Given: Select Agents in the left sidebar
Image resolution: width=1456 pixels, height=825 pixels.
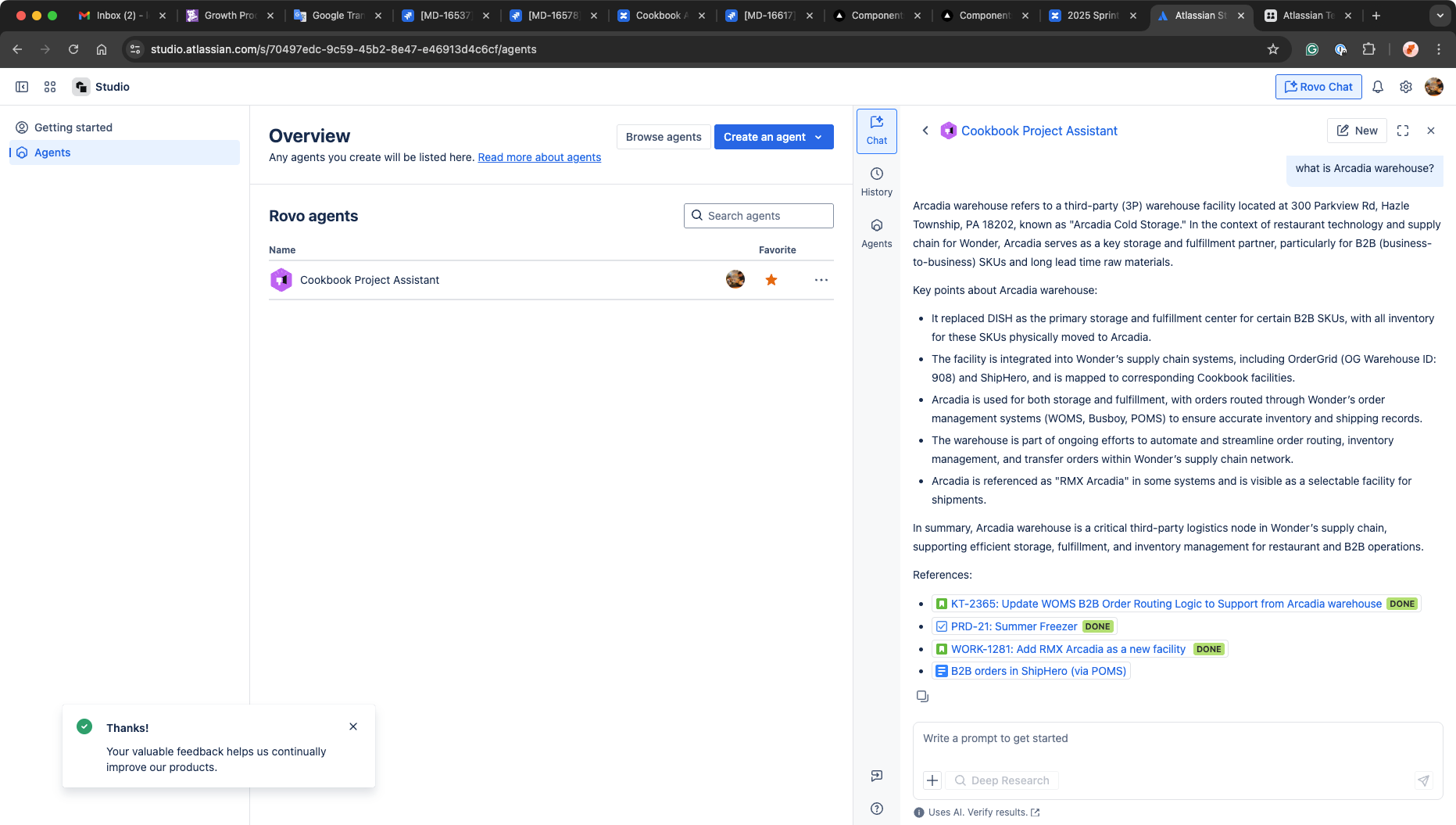Looking at the screenshot, I should click(x=125, y=152).
